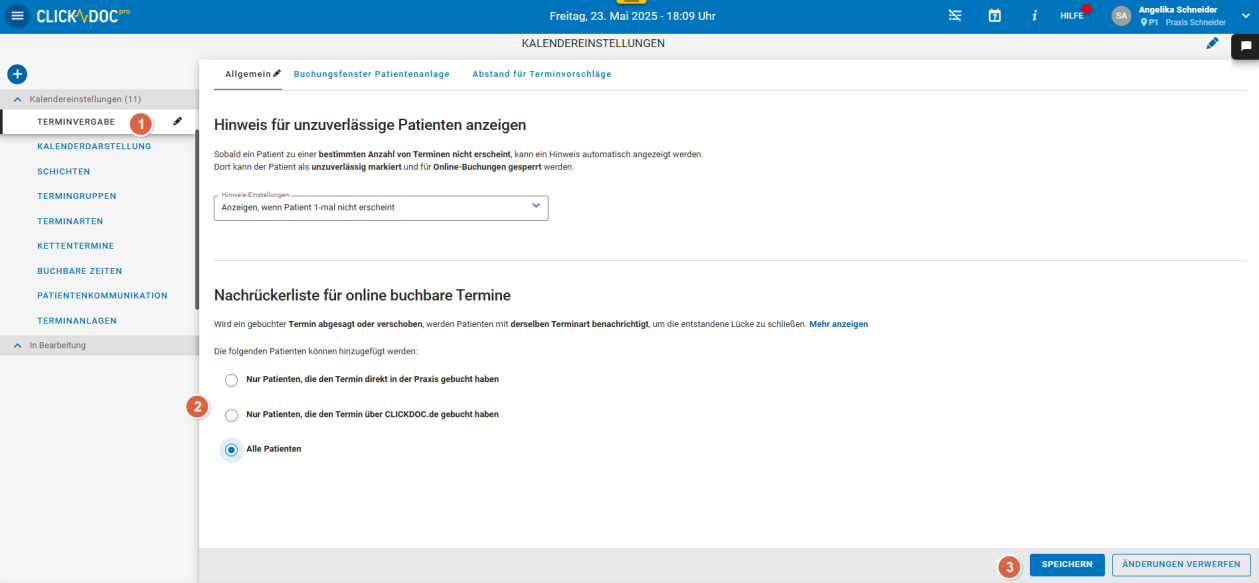1259x583 pixels.
Task: Click the info 'i' icon
Action: point(1034,16)
